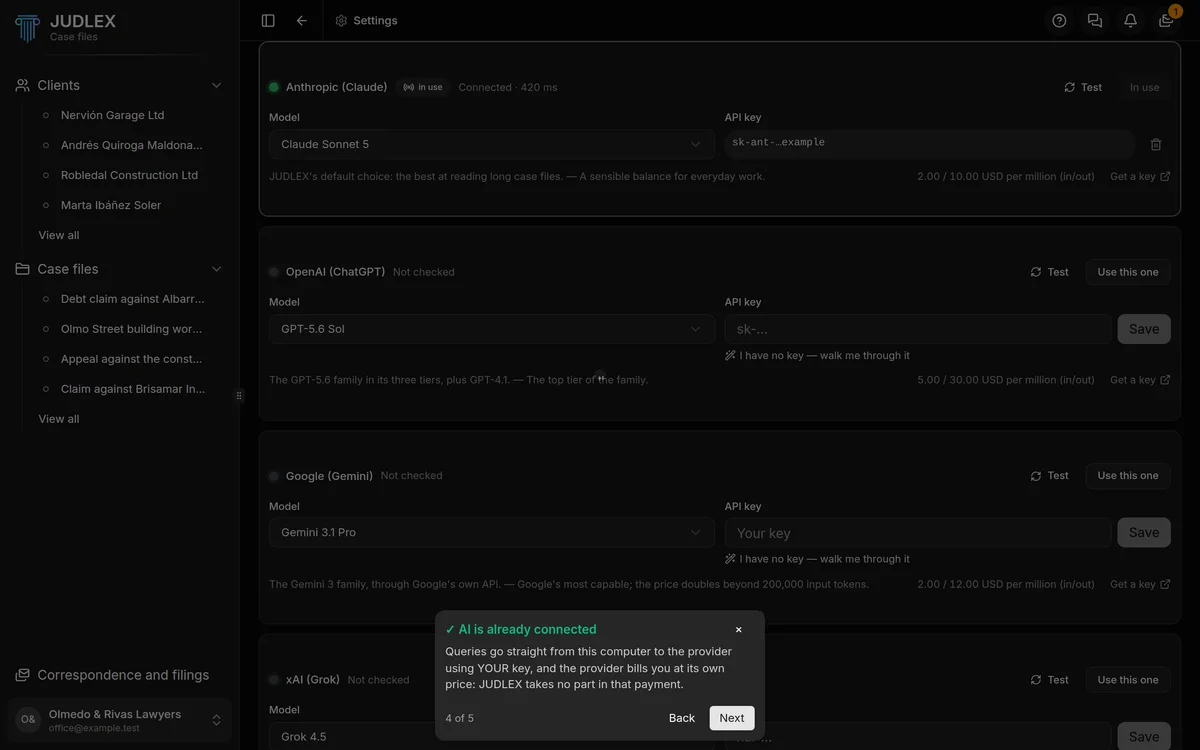The width and height of the screenshot is (1200, 750).
Task: Open Get a key link for Anthropic
Action: [1140, 176]
